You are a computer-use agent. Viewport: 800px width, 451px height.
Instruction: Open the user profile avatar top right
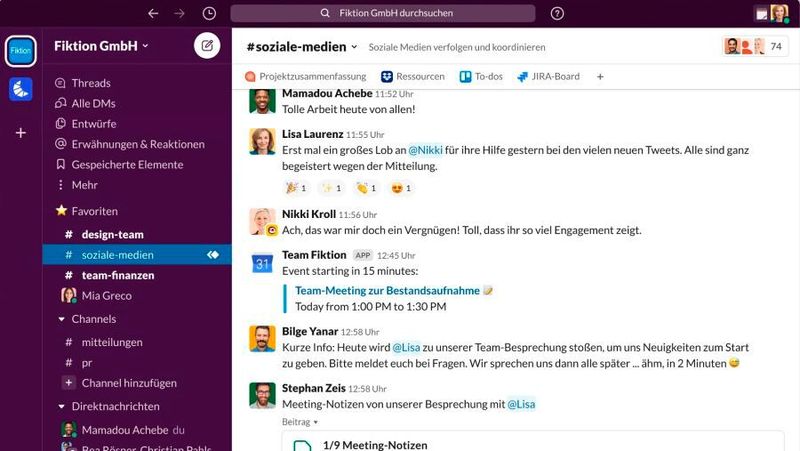(x=779, y=13)
